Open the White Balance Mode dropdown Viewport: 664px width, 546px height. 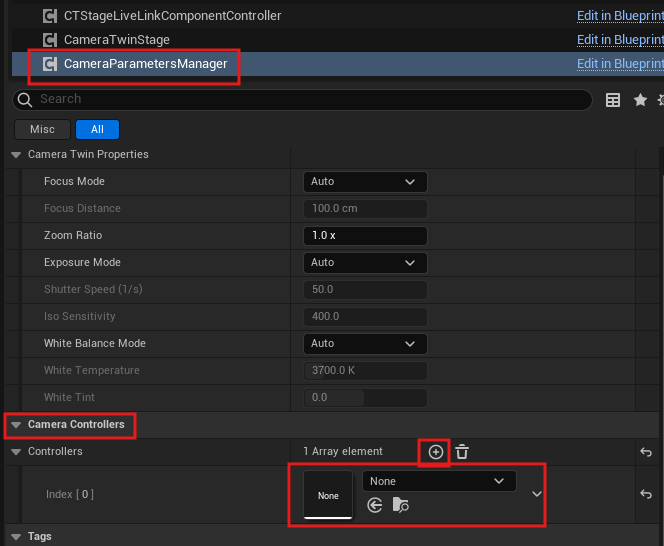pos(365,344)
